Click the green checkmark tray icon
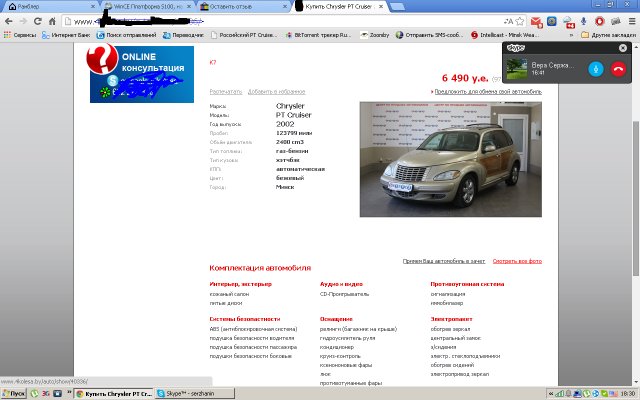This screenshot has height=400, width=640. click(x=604, y=394)
